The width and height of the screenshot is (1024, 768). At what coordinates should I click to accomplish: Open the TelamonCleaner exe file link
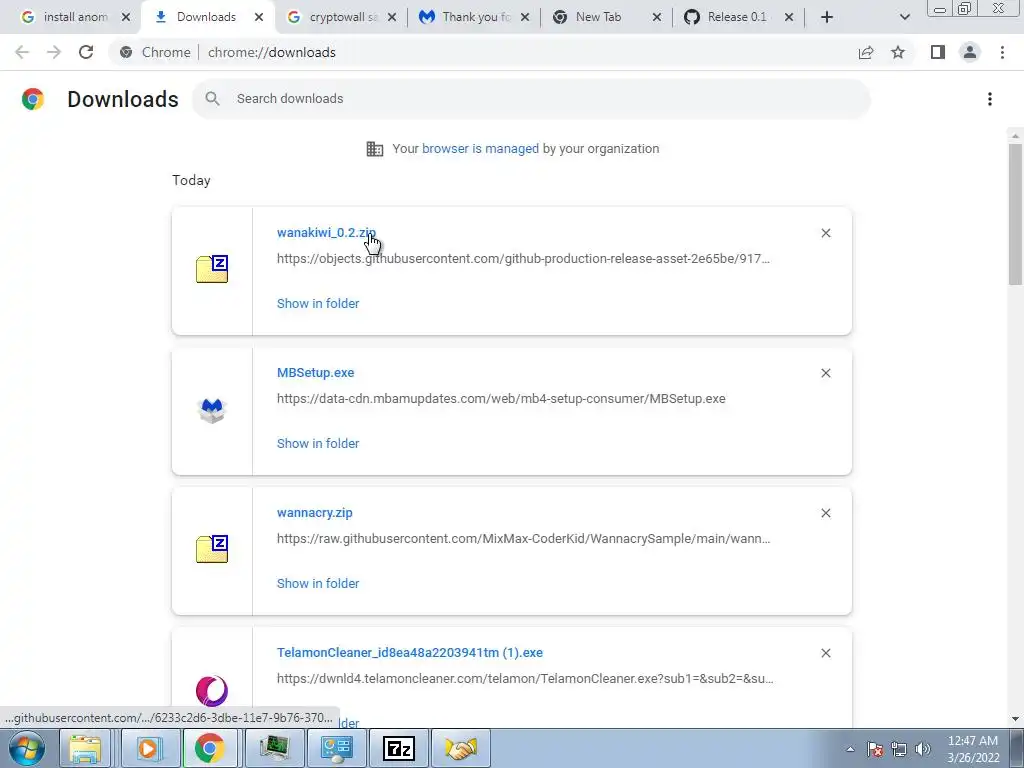409,652
